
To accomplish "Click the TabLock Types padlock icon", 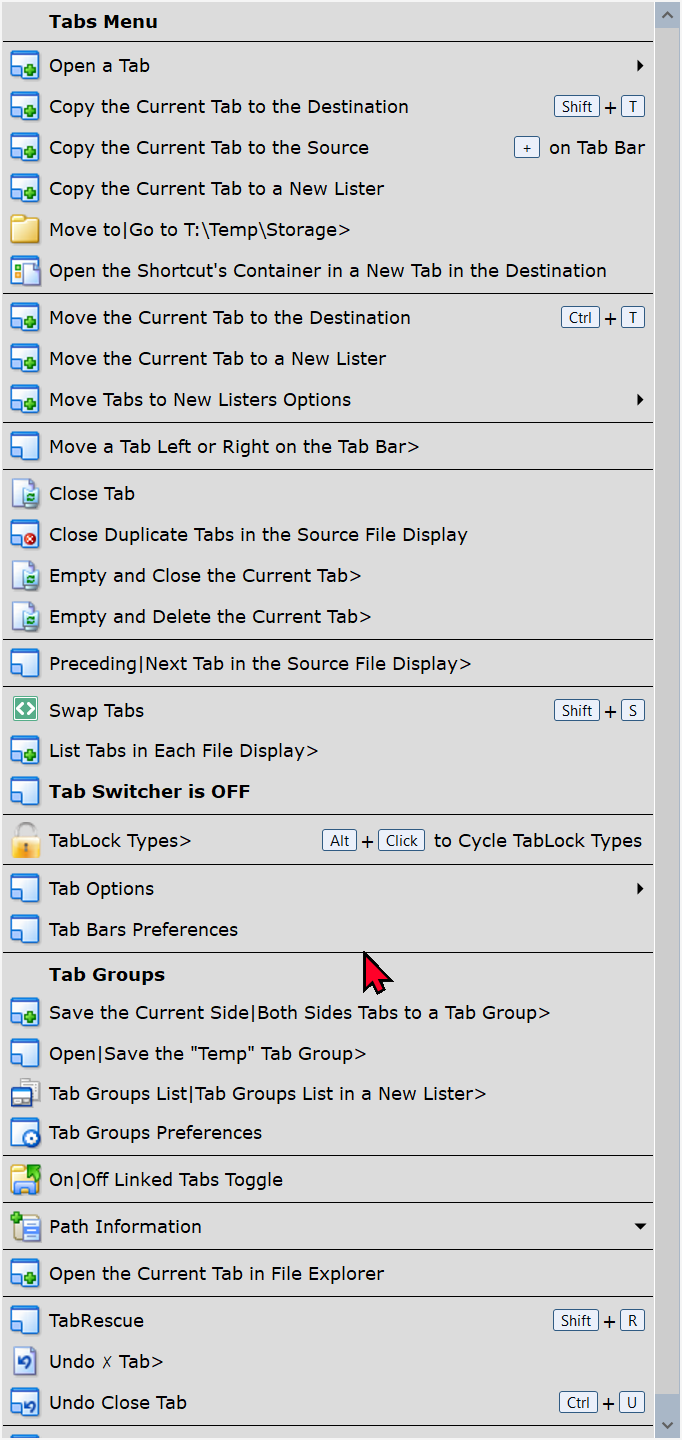I will 24,840.
